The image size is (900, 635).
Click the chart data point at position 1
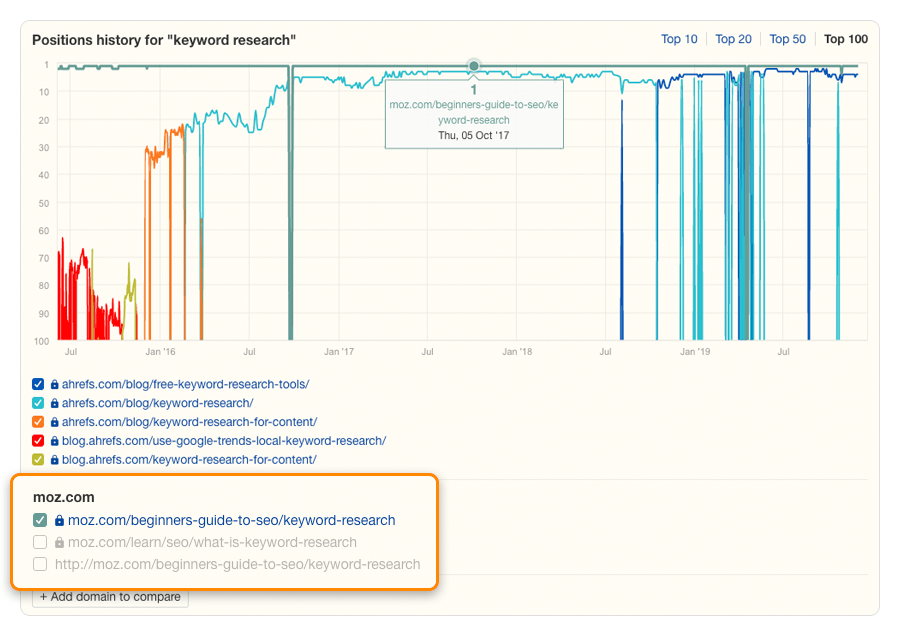(474, 66)
